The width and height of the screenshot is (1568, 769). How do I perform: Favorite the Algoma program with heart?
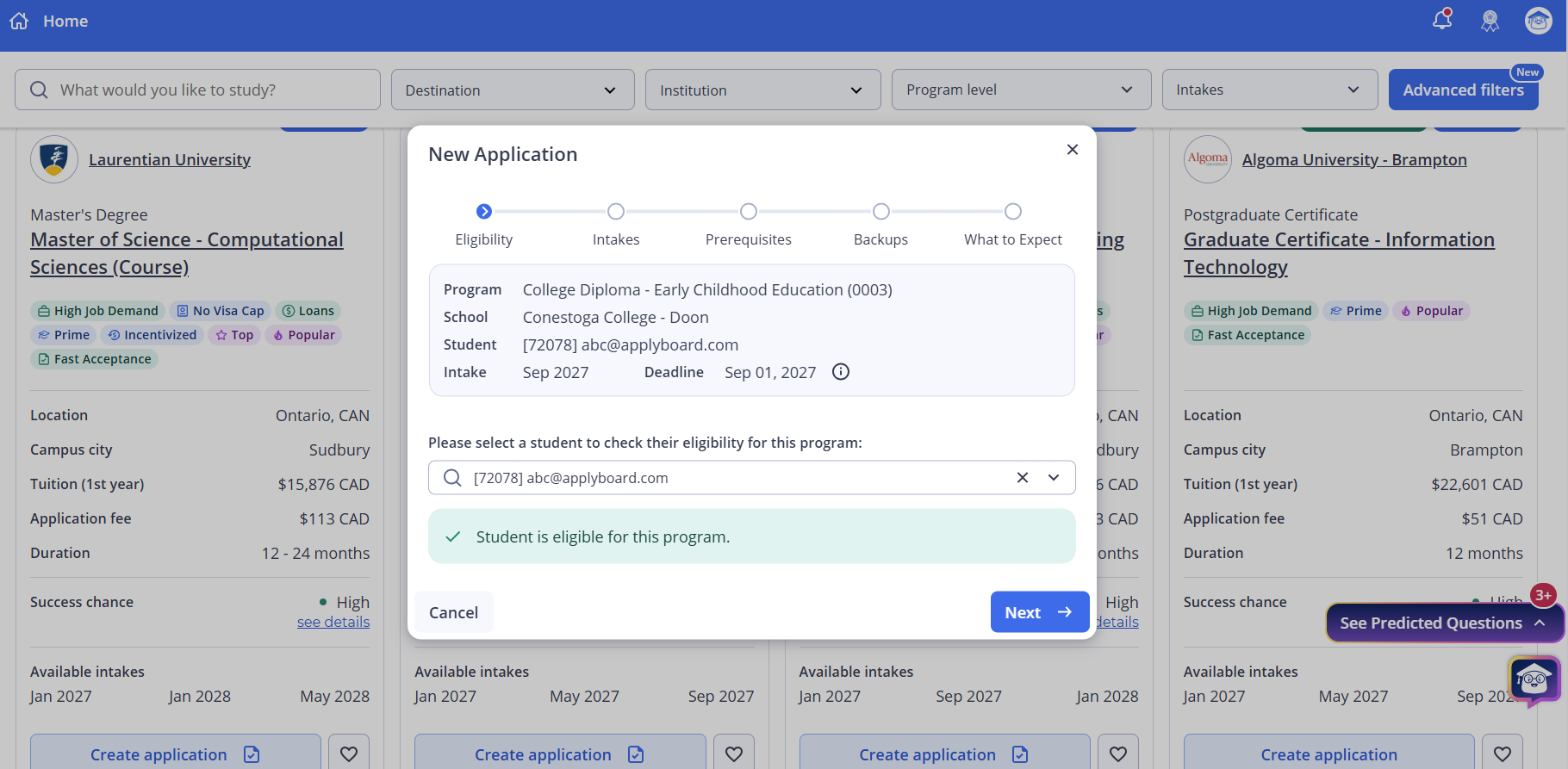pos(1502,754)
